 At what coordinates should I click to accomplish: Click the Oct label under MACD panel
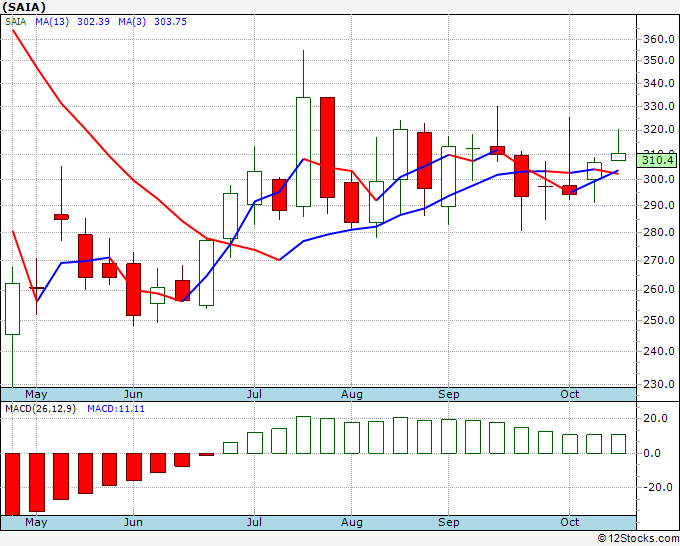point(569,522)
